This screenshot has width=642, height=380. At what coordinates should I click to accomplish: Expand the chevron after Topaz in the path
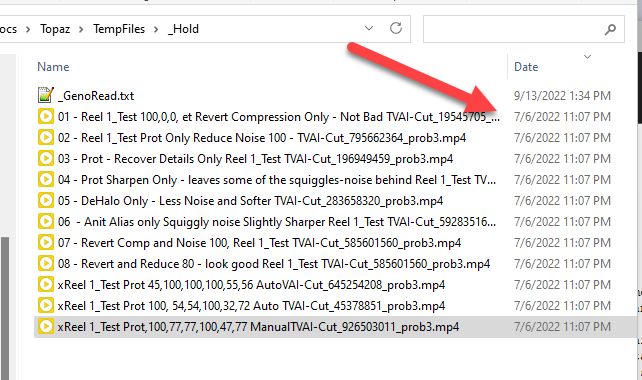click(x=81, y=29)
